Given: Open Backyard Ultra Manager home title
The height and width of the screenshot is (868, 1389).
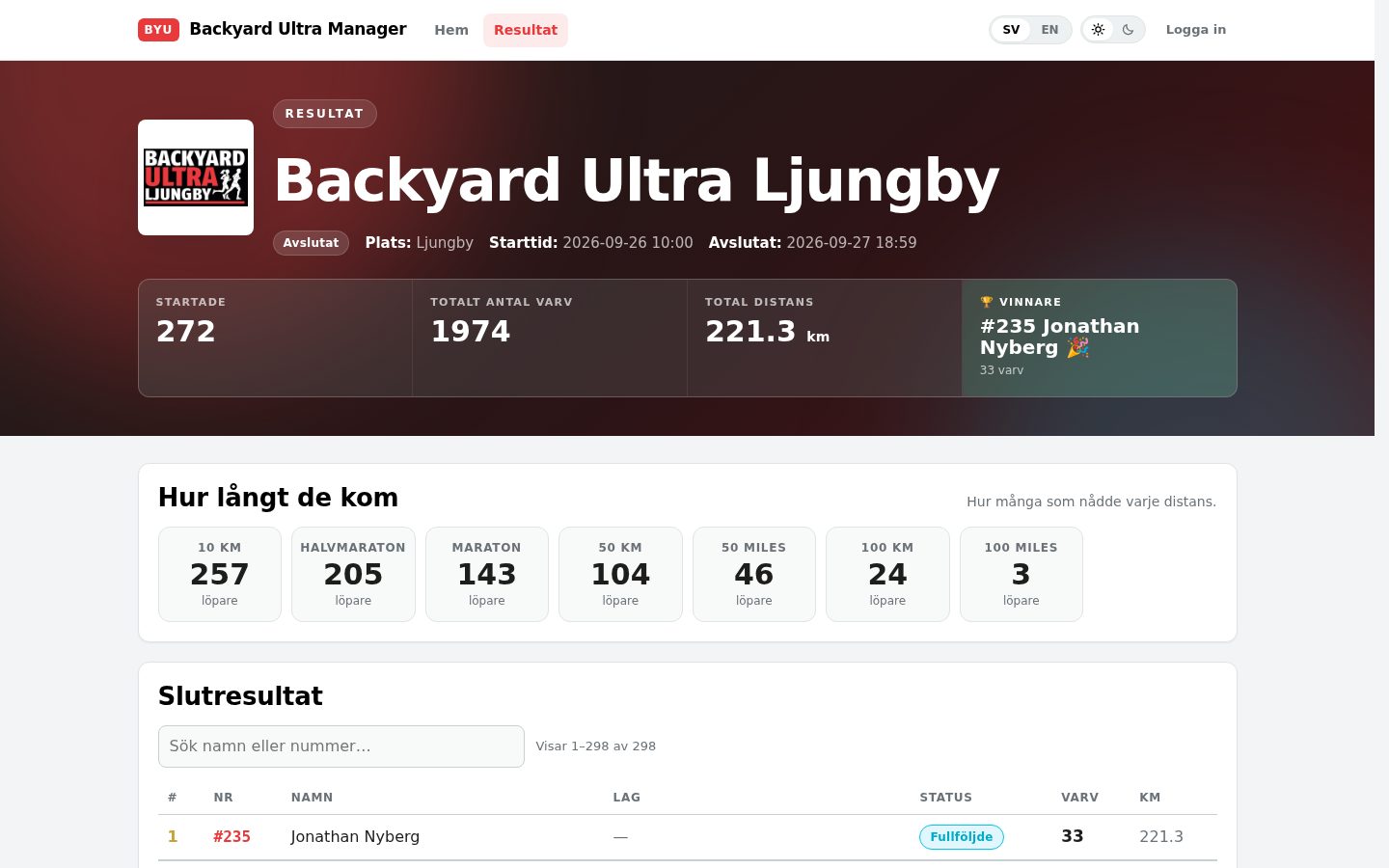Looking at the screenshot, I should point(298,29).
